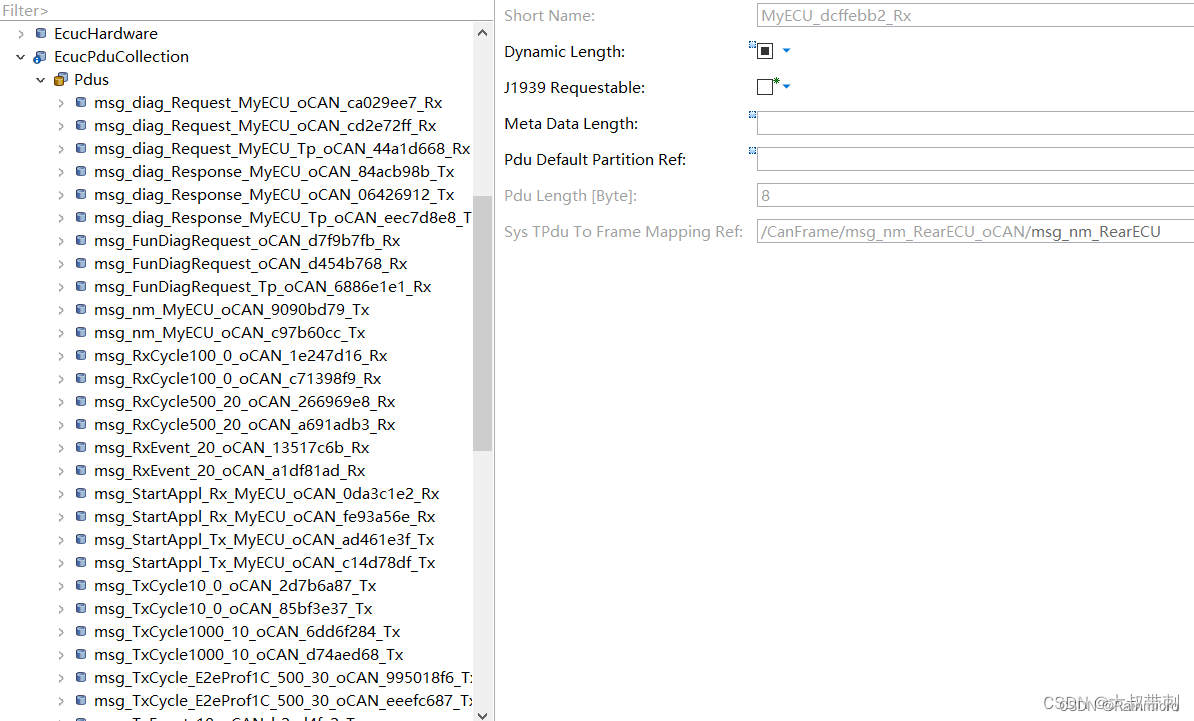Collapse the EcucPduCollection tree node

[21, 56]
